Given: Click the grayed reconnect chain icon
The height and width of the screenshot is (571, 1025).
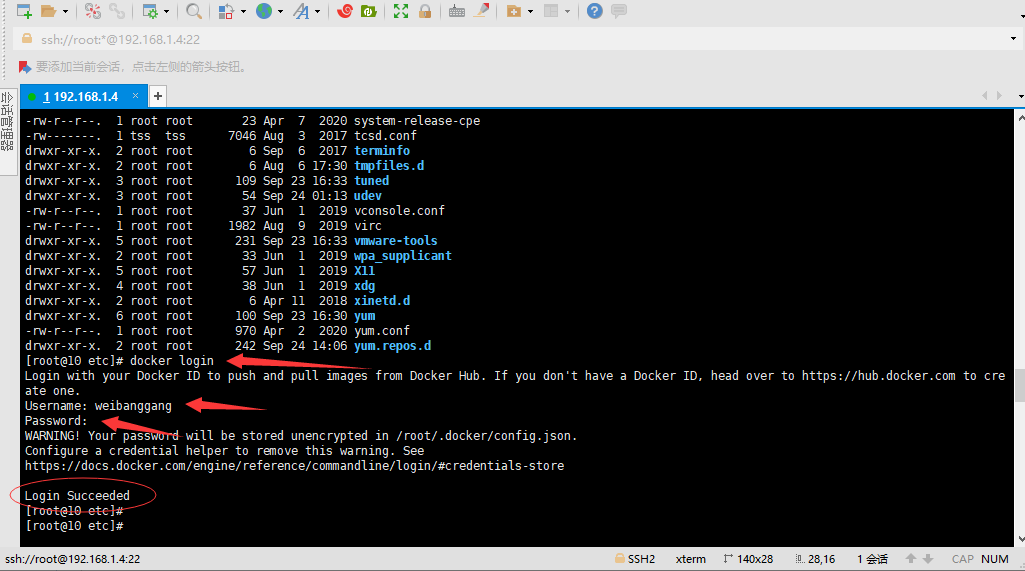Looking at the screenshot, I should click(117, 11).
